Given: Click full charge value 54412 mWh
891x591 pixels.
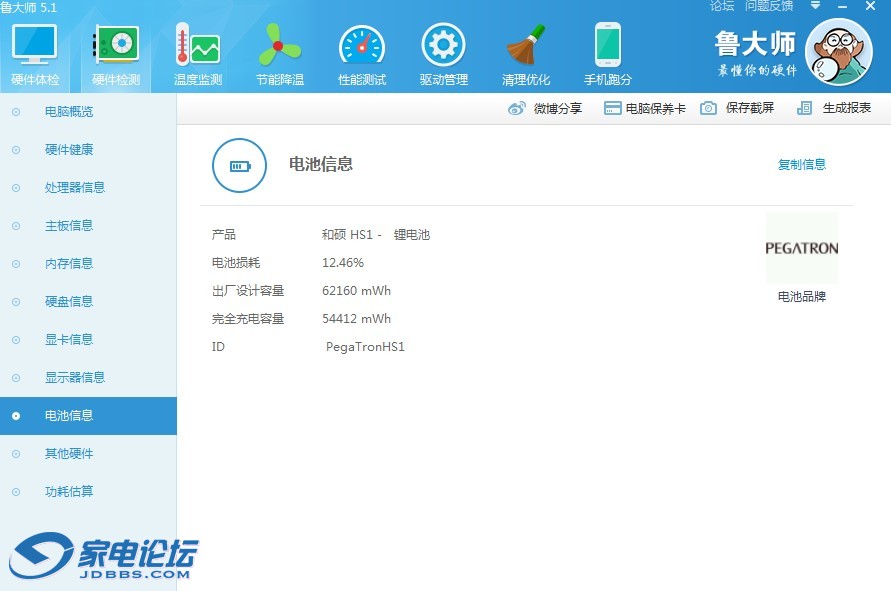Looking at the screenshot, I should point(356,318).
